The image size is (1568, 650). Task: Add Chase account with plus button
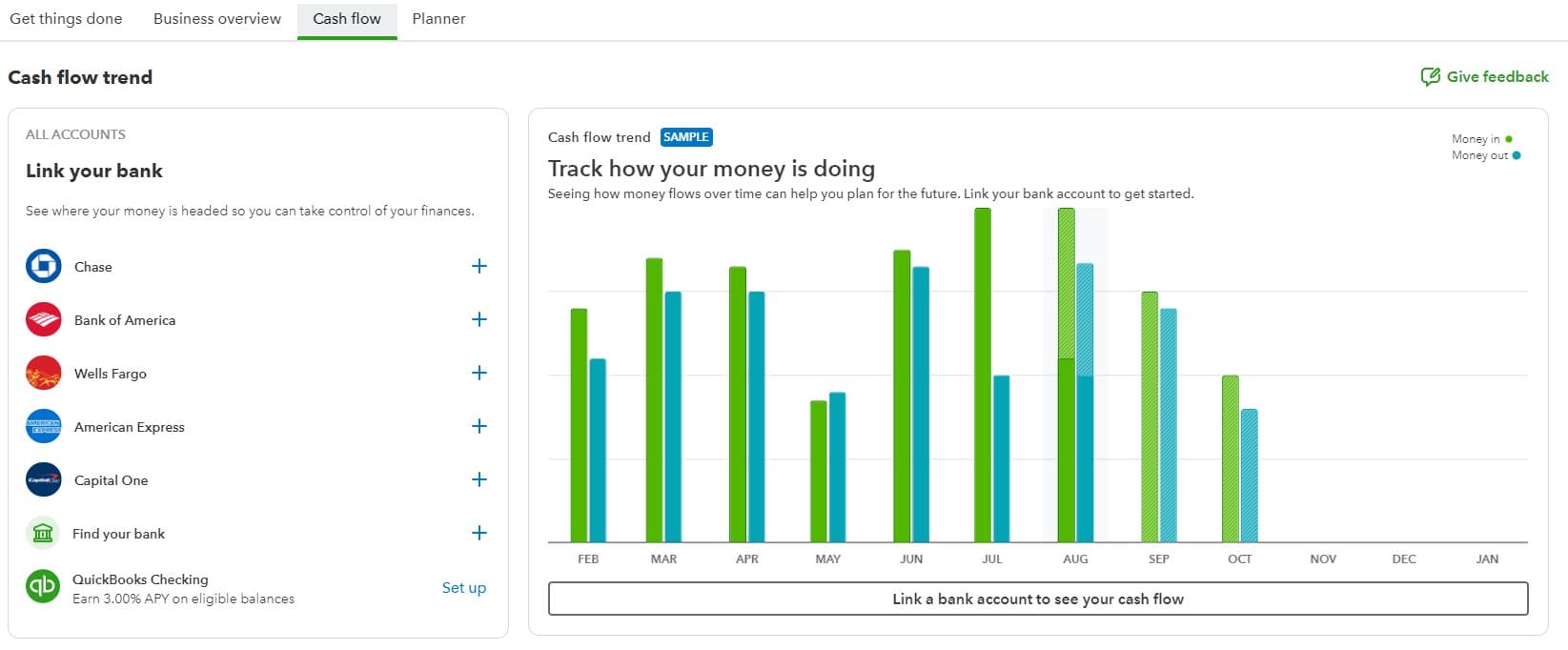click(x=479, y=267)
